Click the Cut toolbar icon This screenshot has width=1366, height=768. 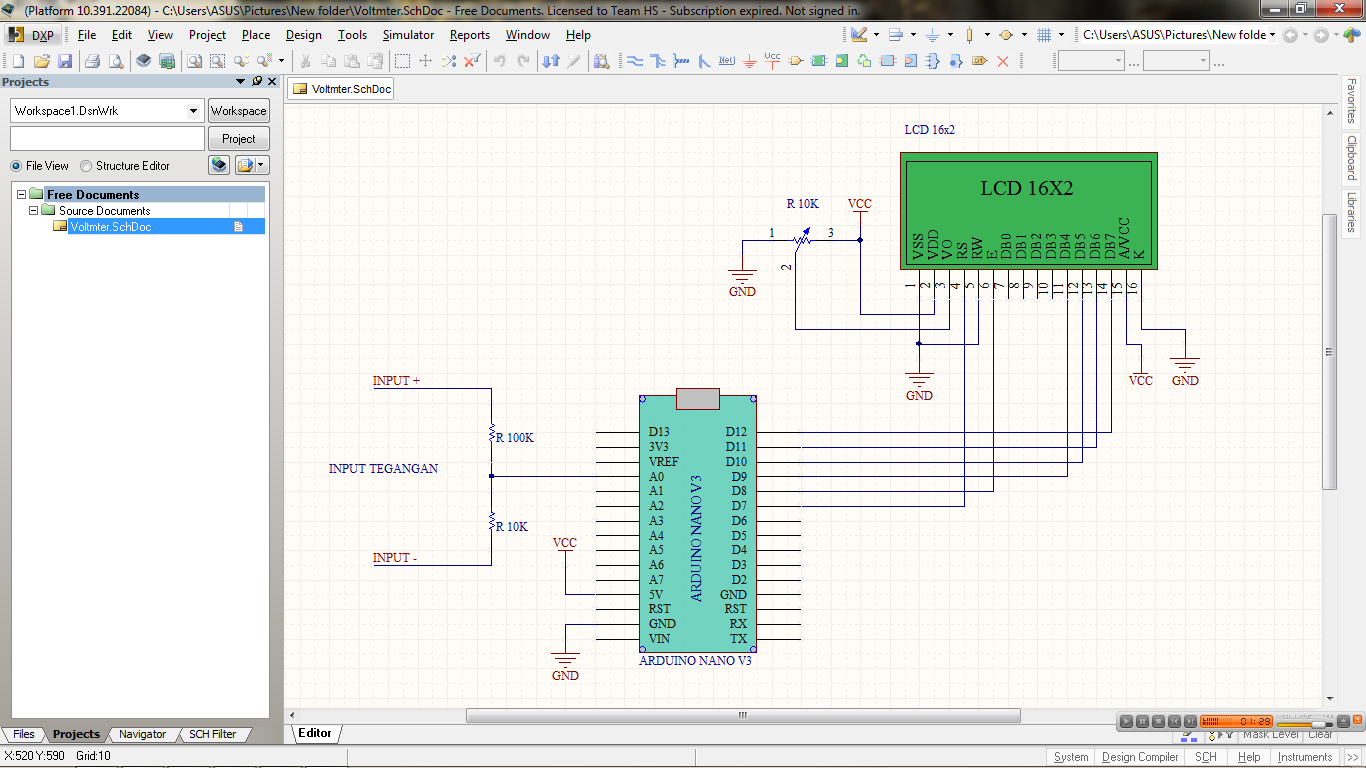pyautogui.click(x=305, y=60)
